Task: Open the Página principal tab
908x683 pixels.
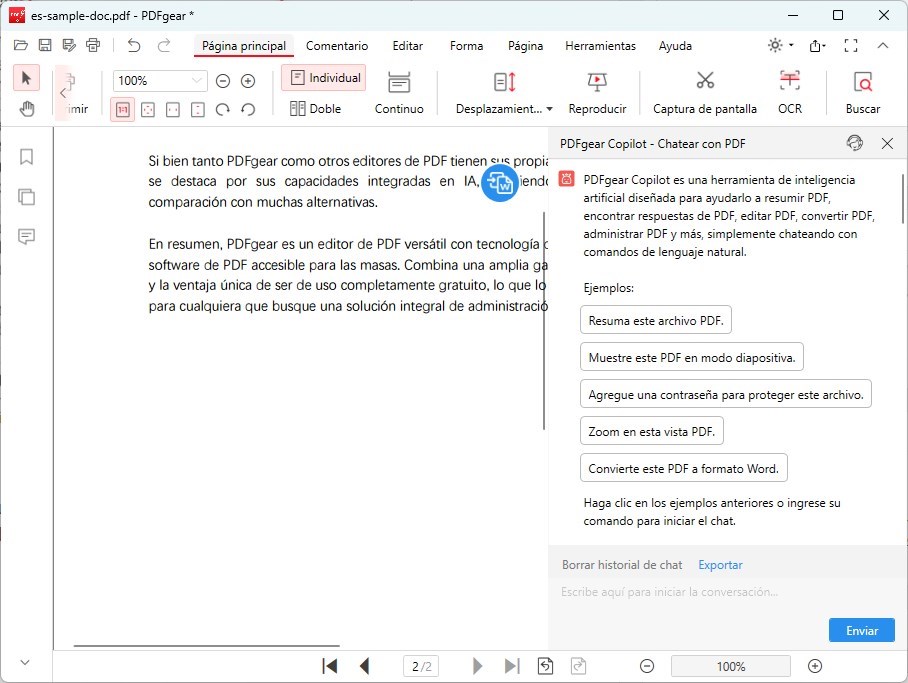Action: click(x=244, y=46)
